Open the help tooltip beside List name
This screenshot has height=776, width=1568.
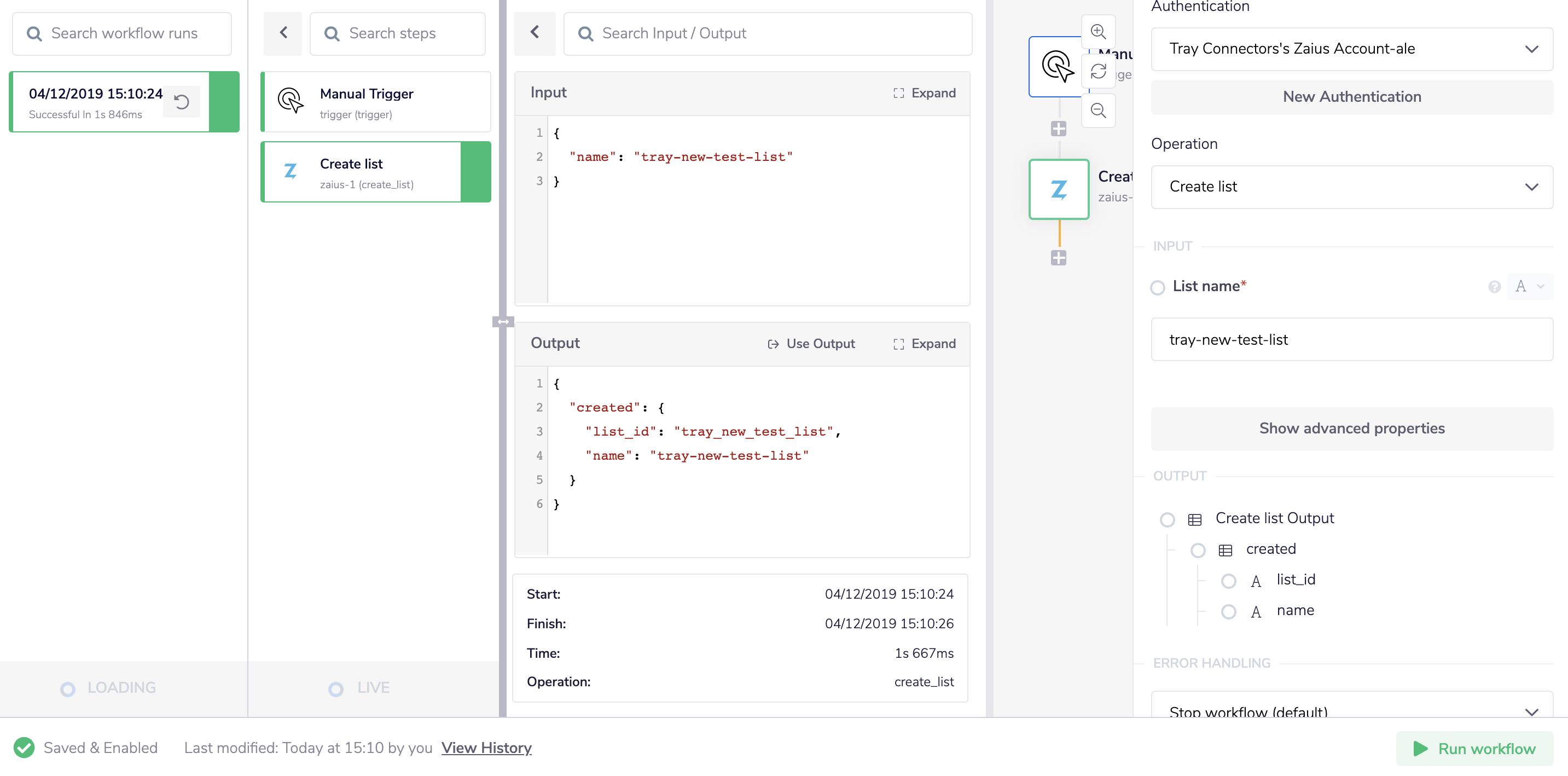(x=1494, y=287)
